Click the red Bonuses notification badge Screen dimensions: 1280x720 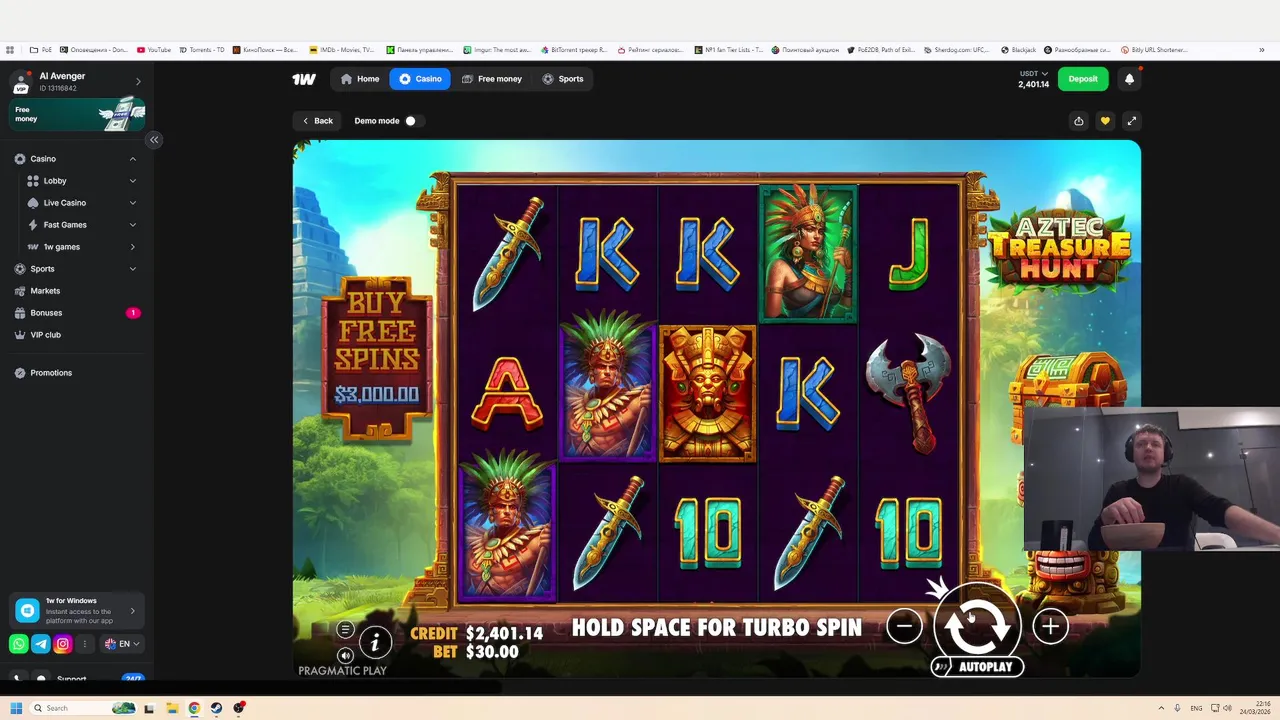point(133,313)
